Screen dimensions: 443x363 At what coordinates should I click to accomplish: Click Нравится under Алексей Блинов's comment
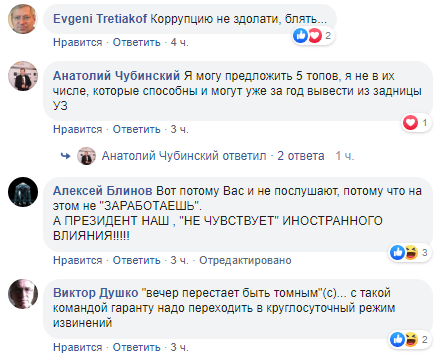click(78, 260)
